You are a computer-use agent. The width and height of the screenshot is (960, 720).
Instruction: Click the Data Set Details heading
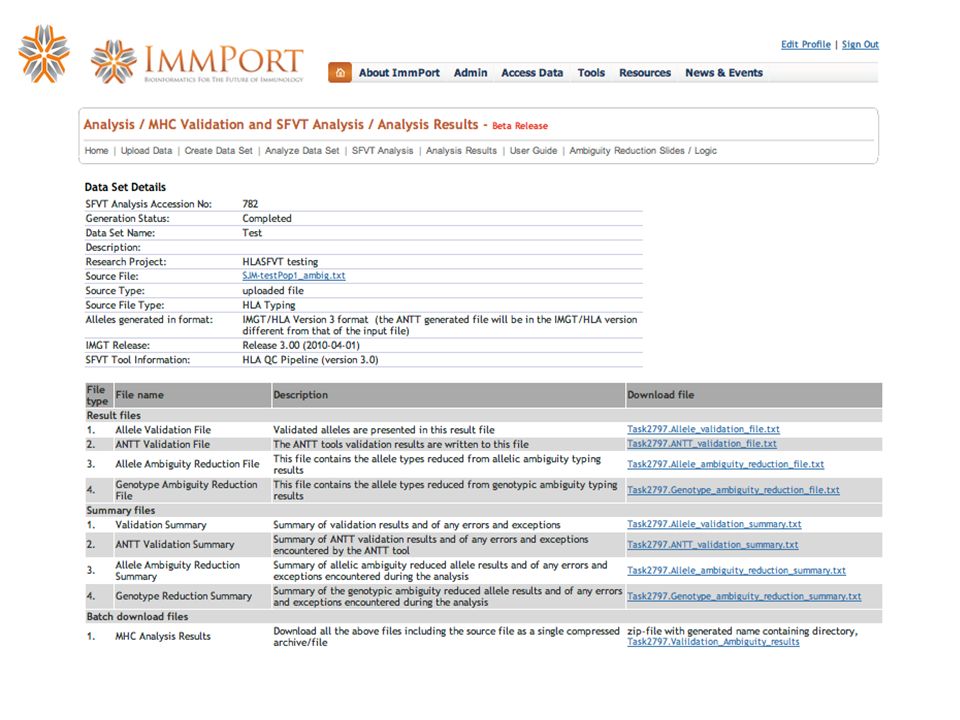click(x=125, y=187)
